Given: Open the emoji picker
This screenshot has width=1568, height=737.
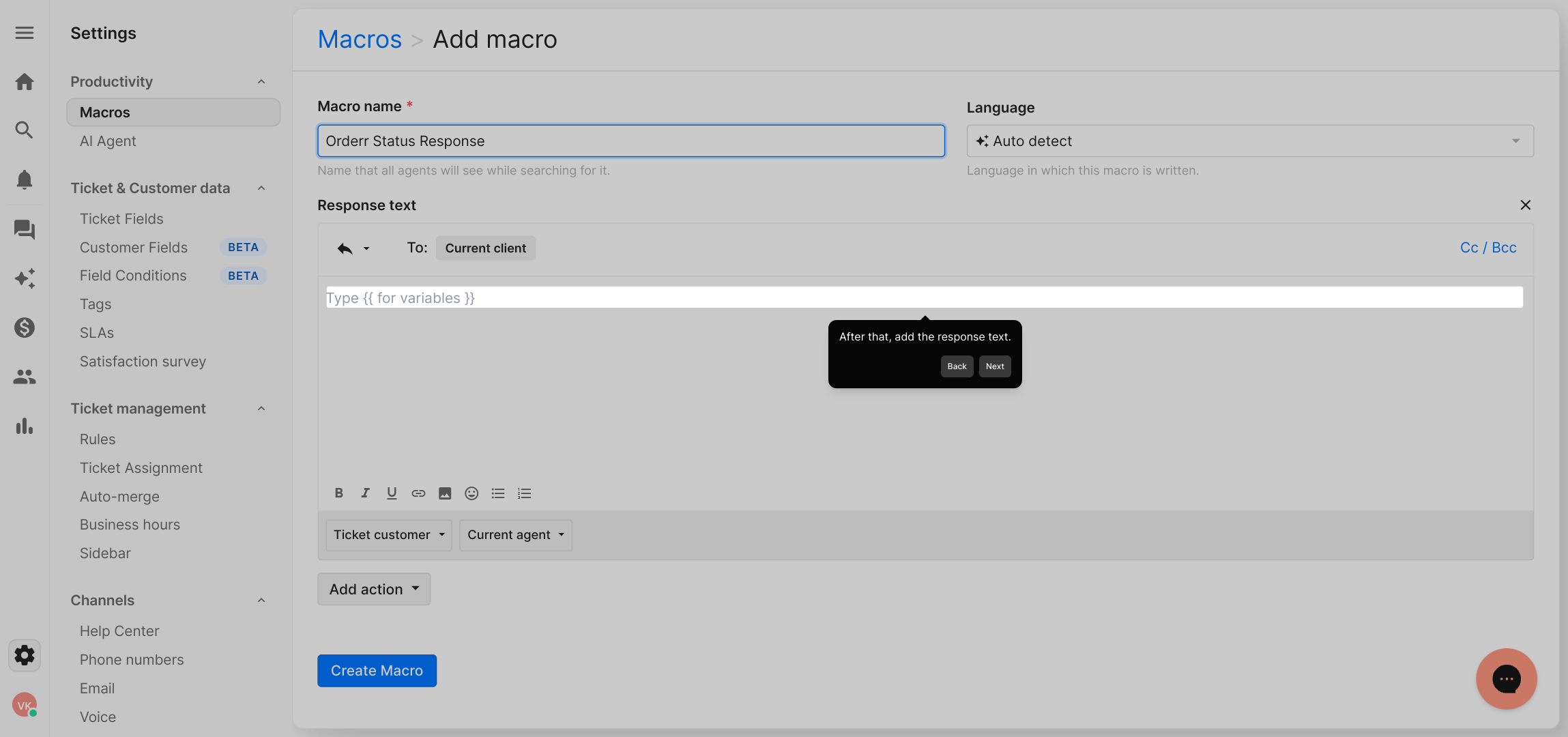Looking at the screenshot, I should [x=471, y=493].
